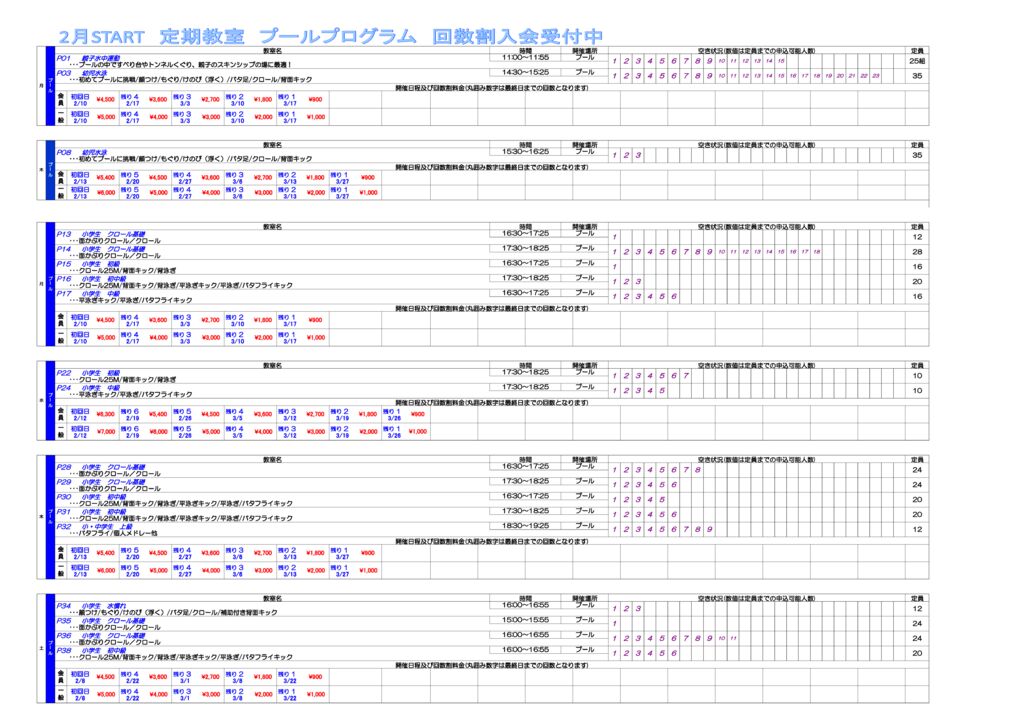This screenshot has width=1024, height=724.
Task: Select course code P13 クロール基礎
Action: click(x=101, y=234)
